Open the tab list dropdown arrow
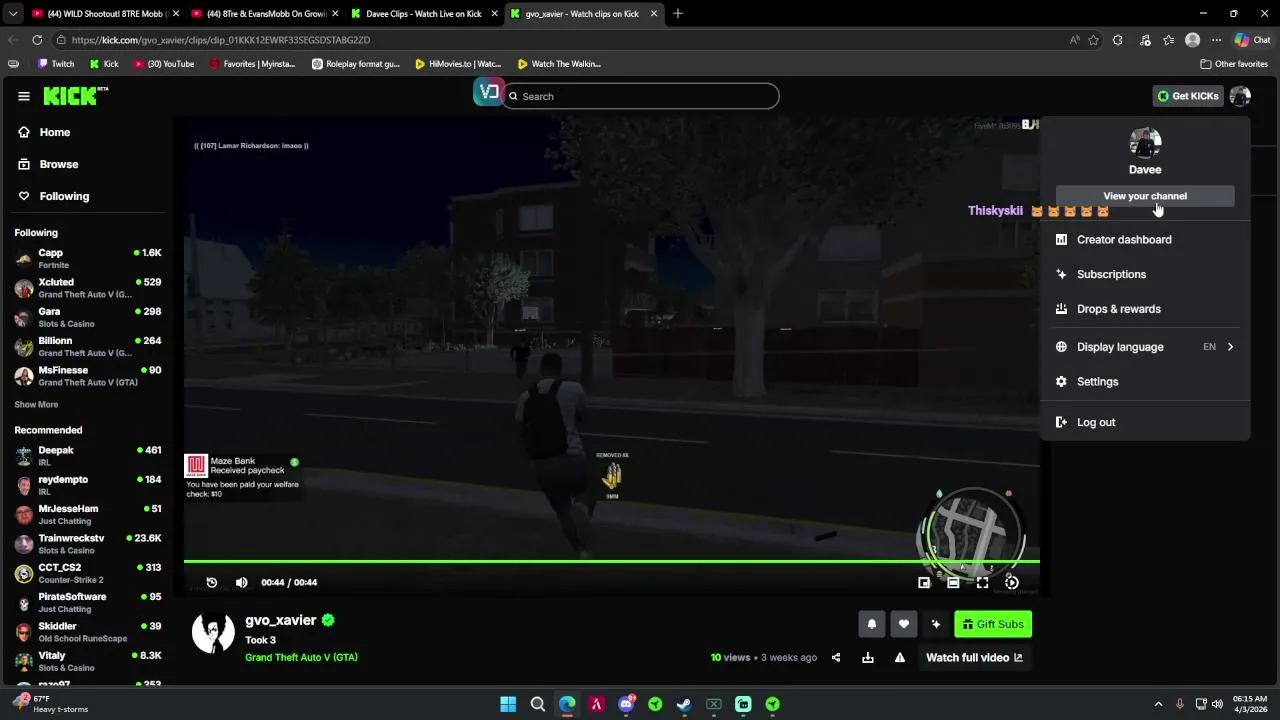This screenshot has width=1280, height=720. pos(13,14)
